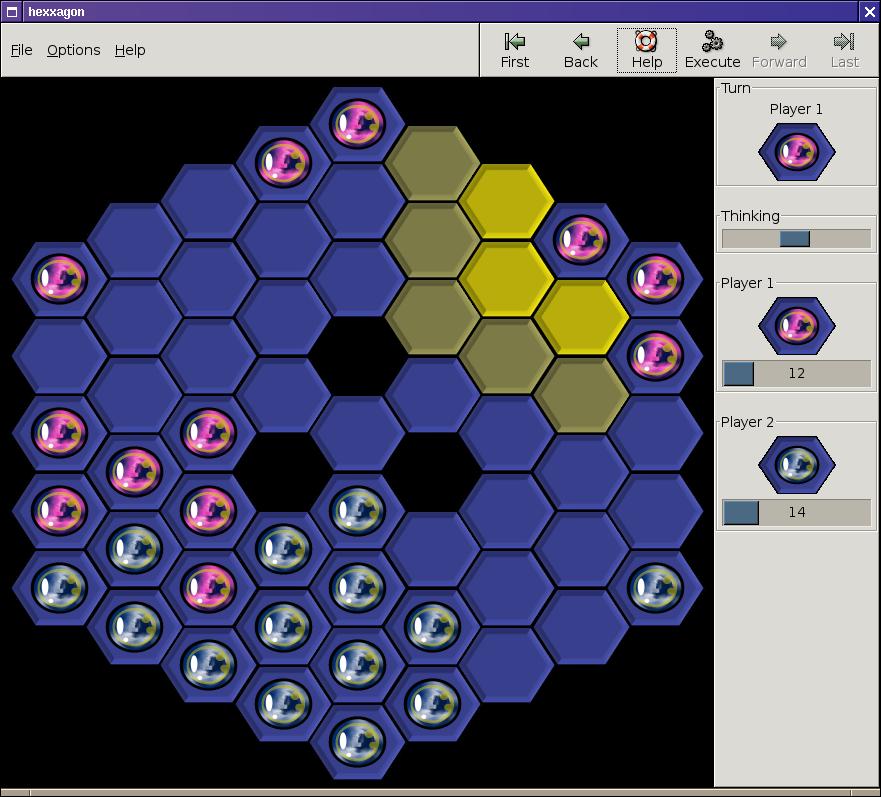
Task: Open the File menu
Action: click(x=21, y=50)
